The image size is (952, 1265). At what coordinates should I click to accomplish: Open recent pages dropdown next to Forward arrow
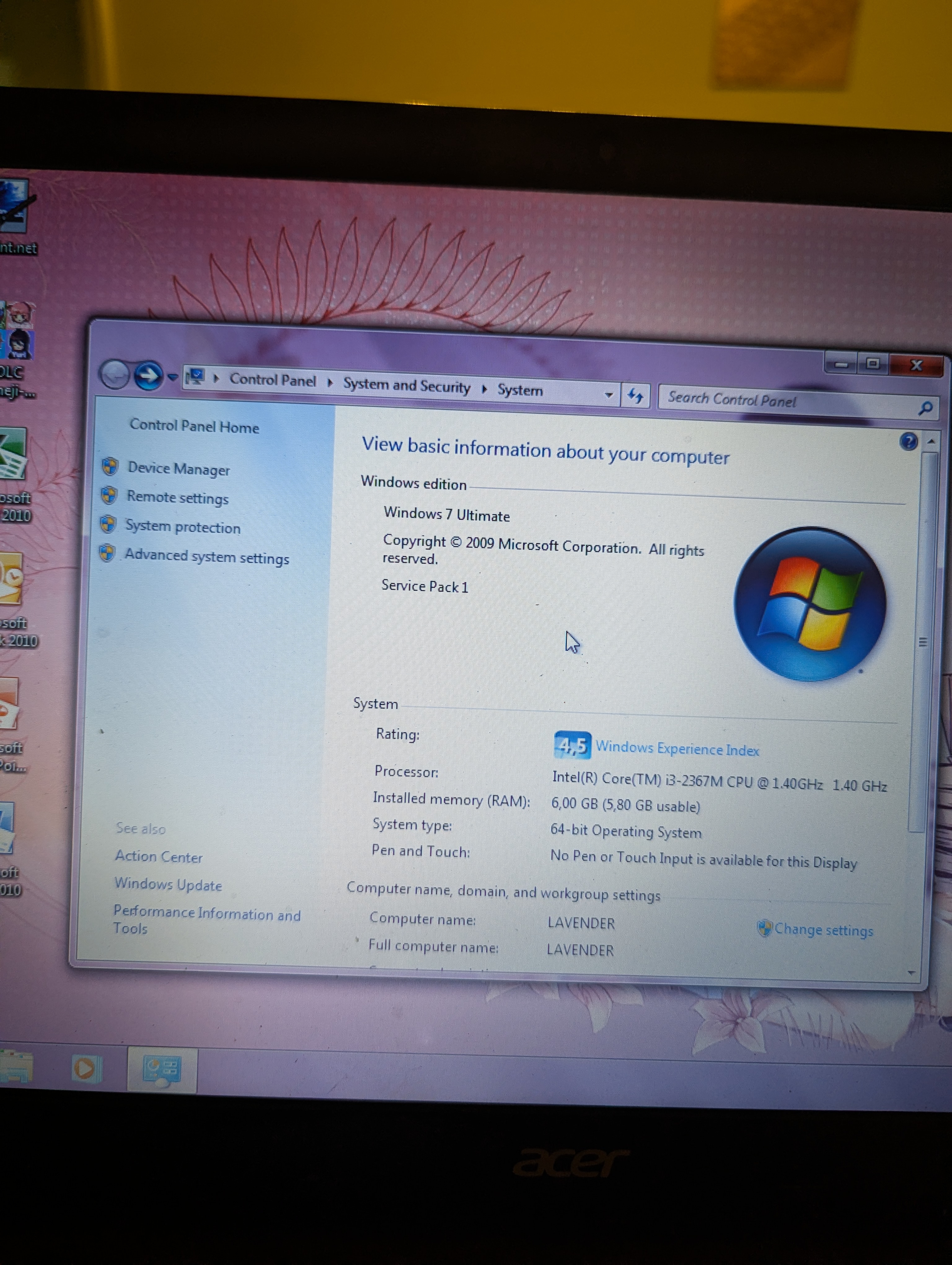tap(173, 377)
